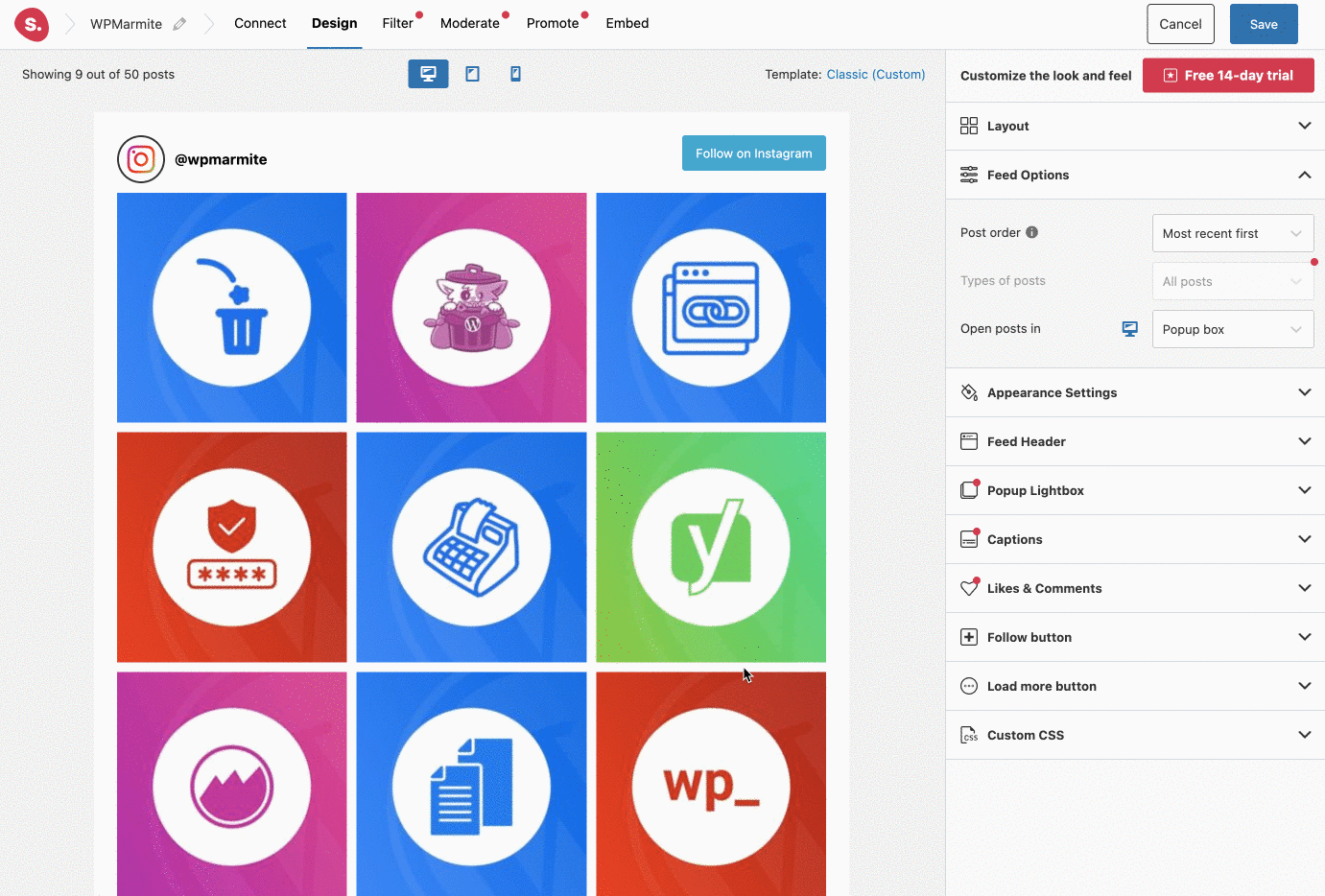Screen dimensions: 1325x896
Task: Click the Captions icon
Action: [969, 539]
